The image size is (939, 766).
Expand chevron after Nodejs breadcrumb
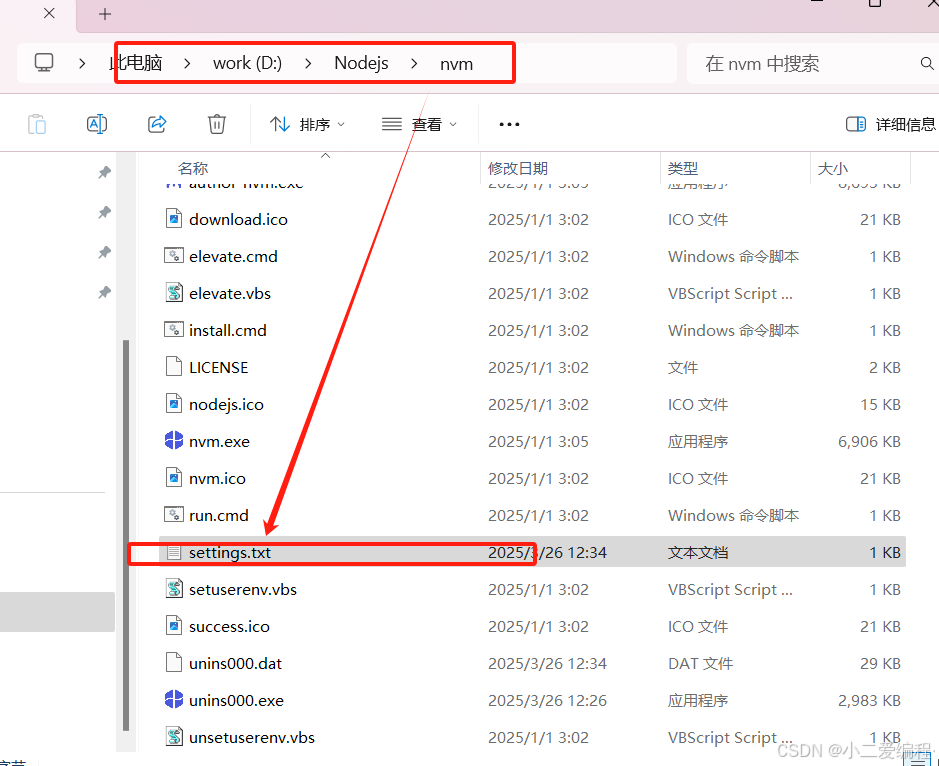pyautogui.click(x=414, y=63)
